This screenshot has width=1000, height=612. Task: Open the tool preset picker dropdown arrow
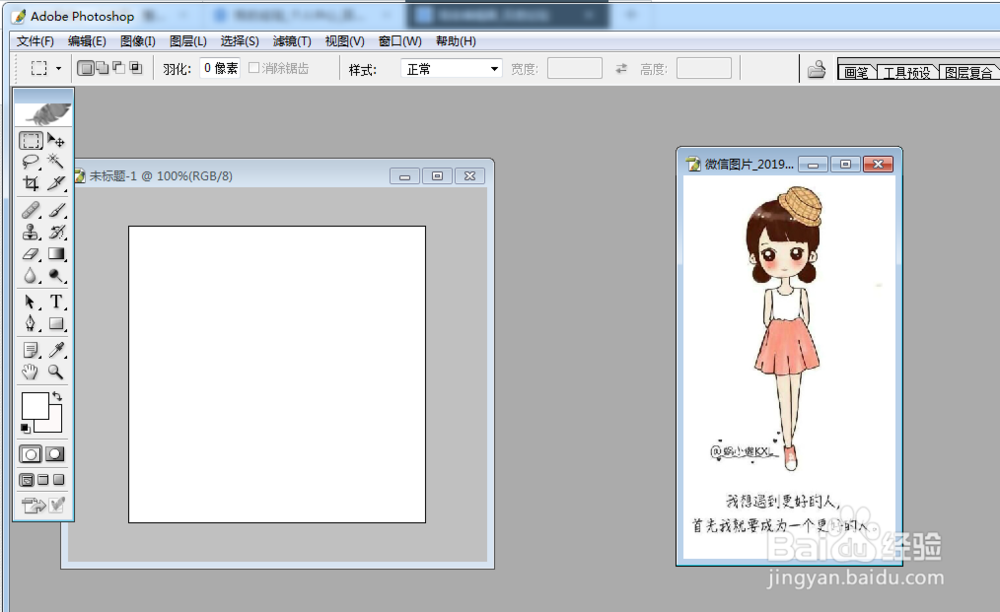(59, 68)
